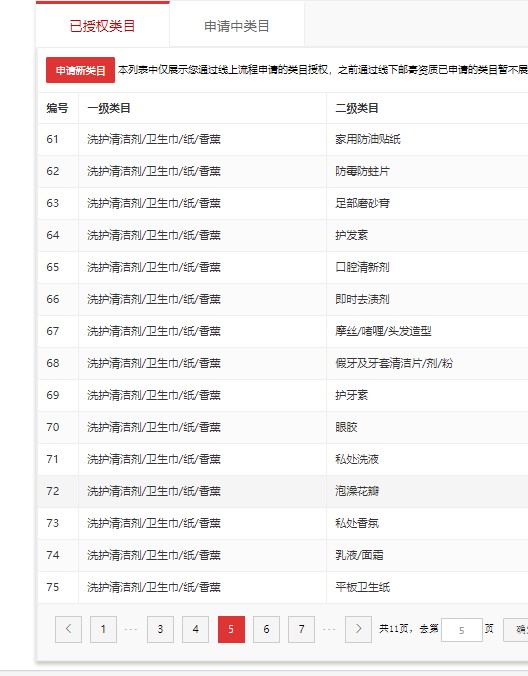Click the 申请新类目 red button
Image resolution: width=528 pixels, height=676 pixels.
pyautogui.click(x=80, y=70)
